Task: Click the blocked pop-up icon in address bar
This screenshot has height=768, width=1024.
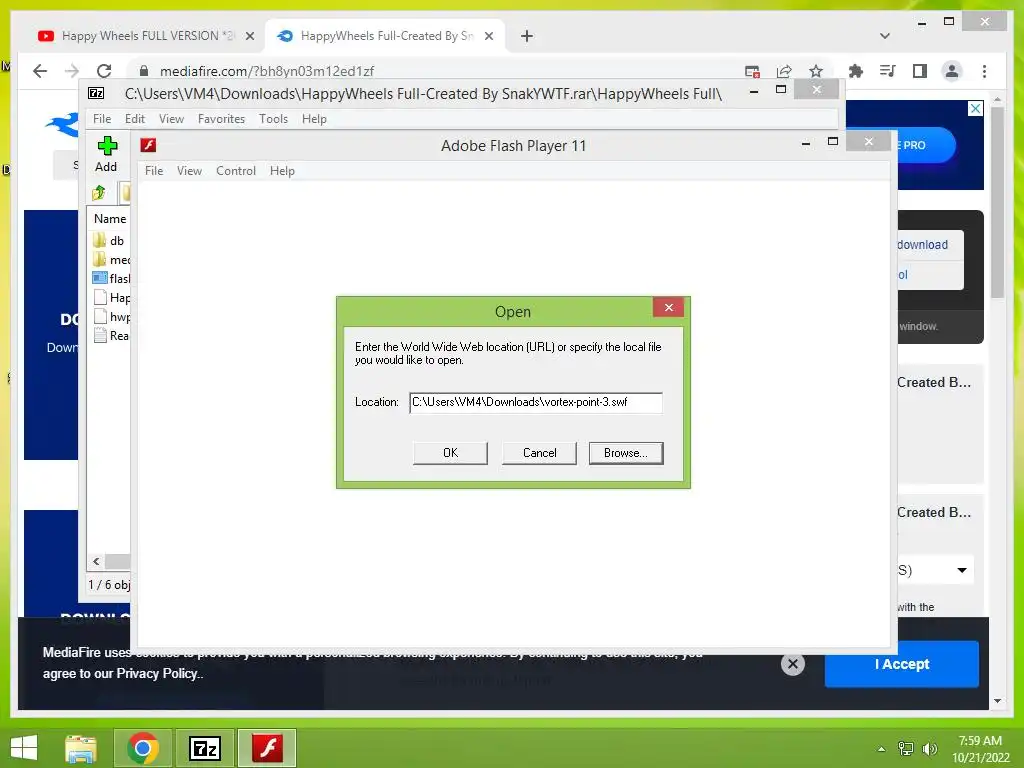Action: 752,71
